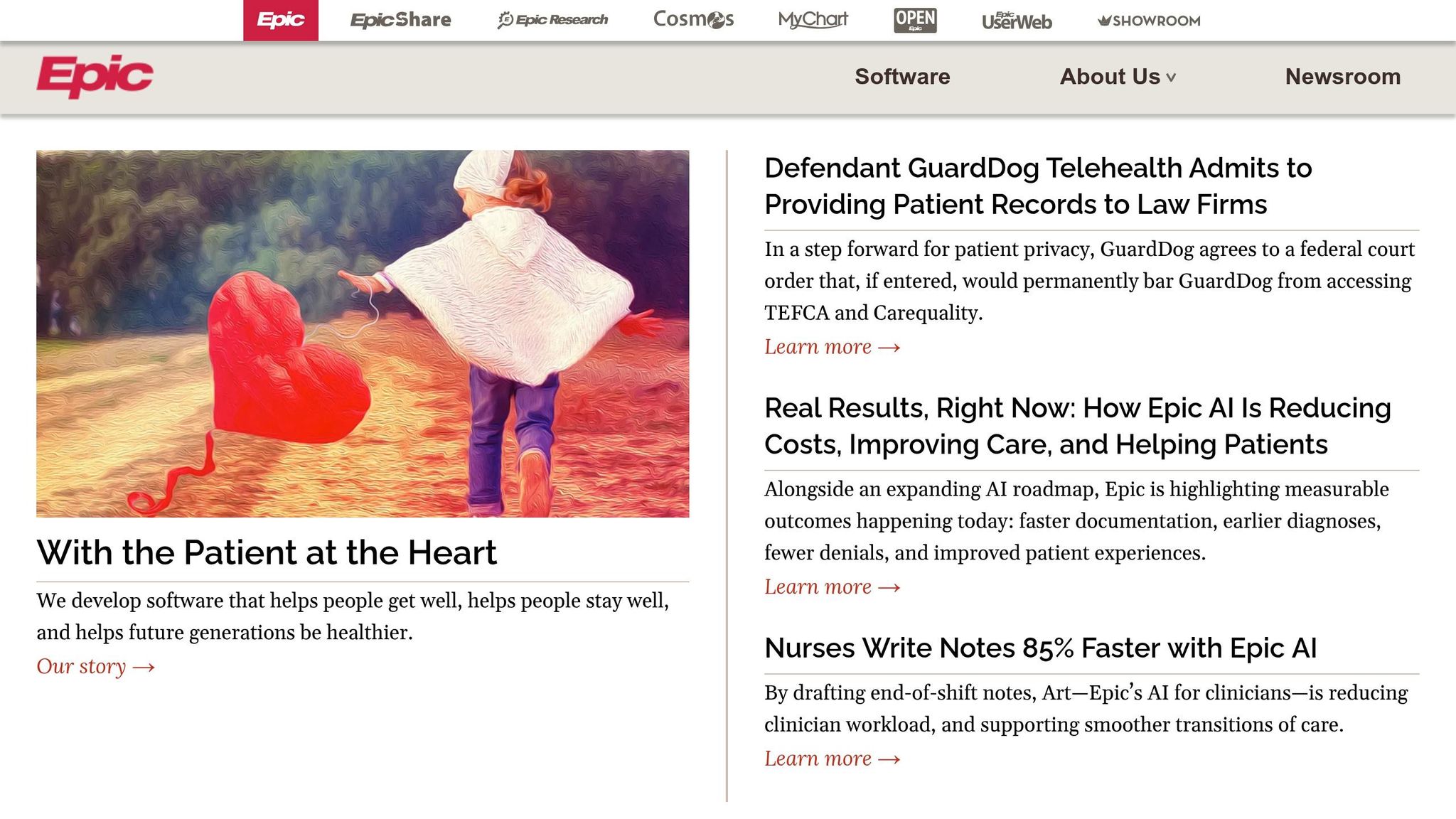Click the large Epic logo in header
1456x819 pixels.
[95, 76]
